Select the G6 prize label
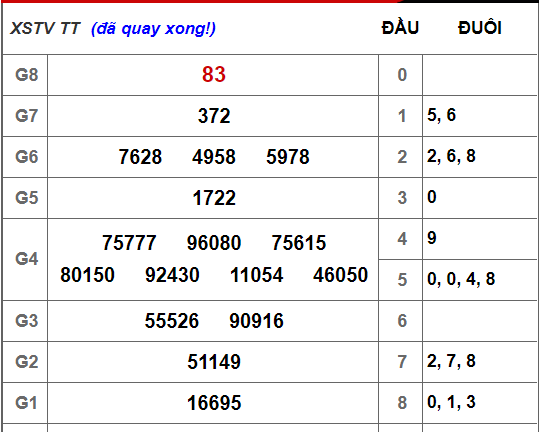This screenshot has height=432, width=539. (26, 157)
